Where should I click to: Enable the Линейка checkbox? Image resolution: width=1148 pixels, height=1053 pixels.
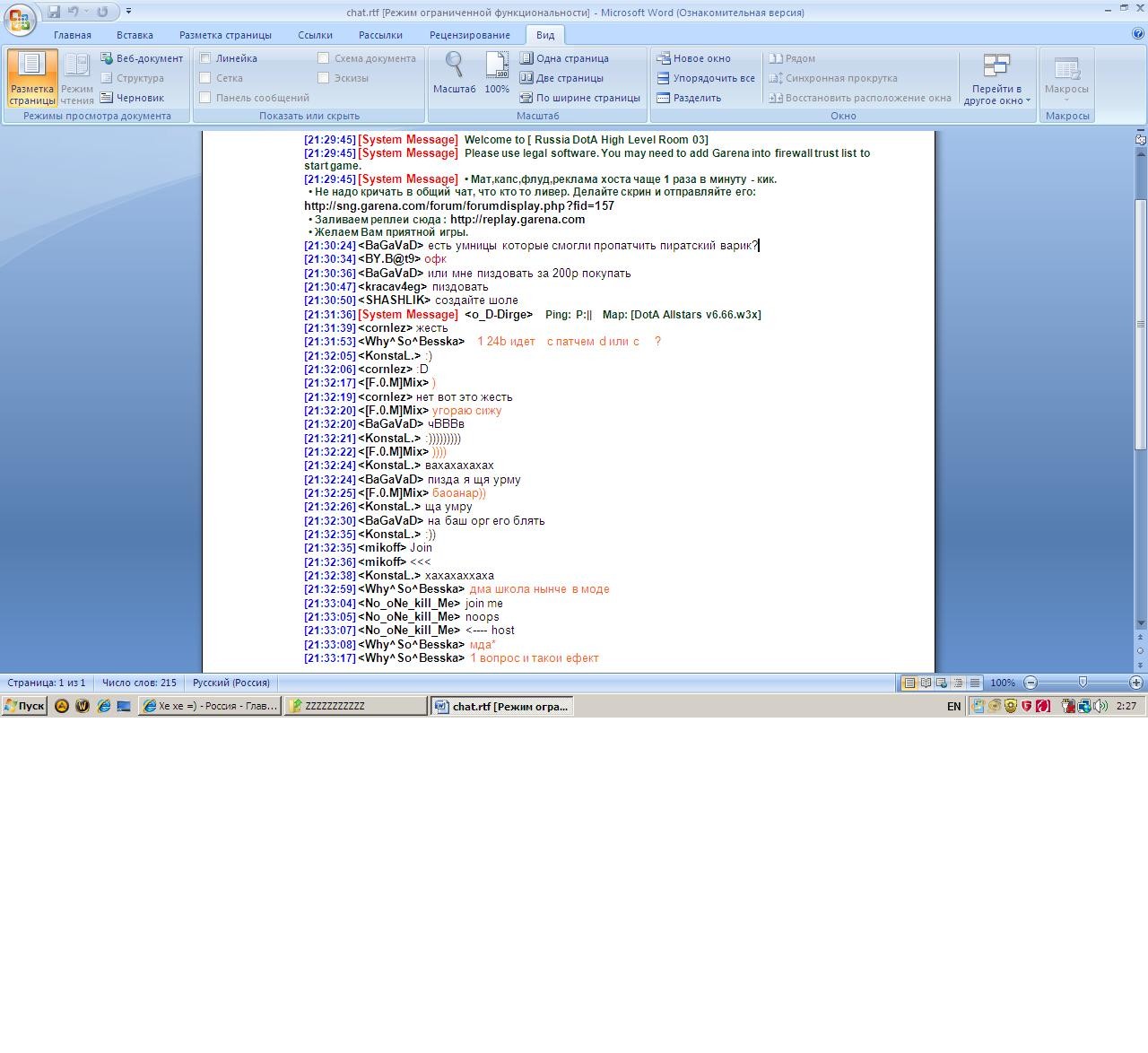(205, 58)
